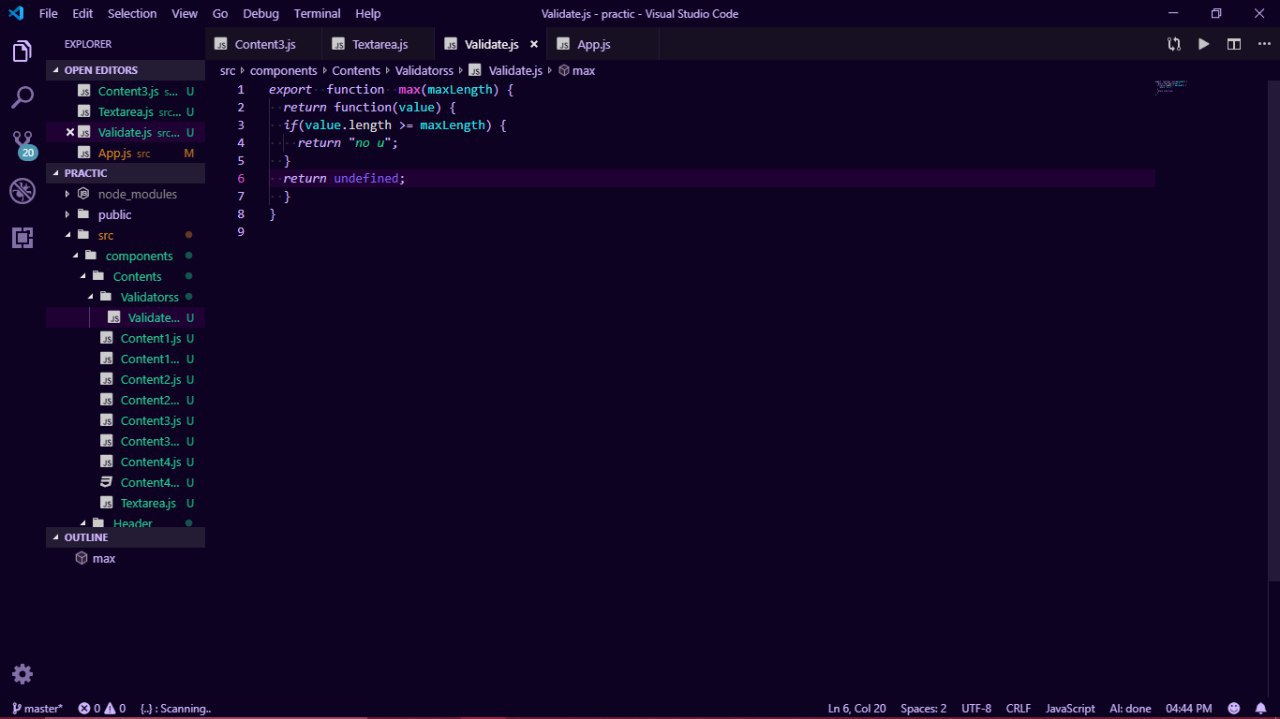Open the Explorer view in activity bar
This screenshot has height=719, width=1280.
click(22, 52)
